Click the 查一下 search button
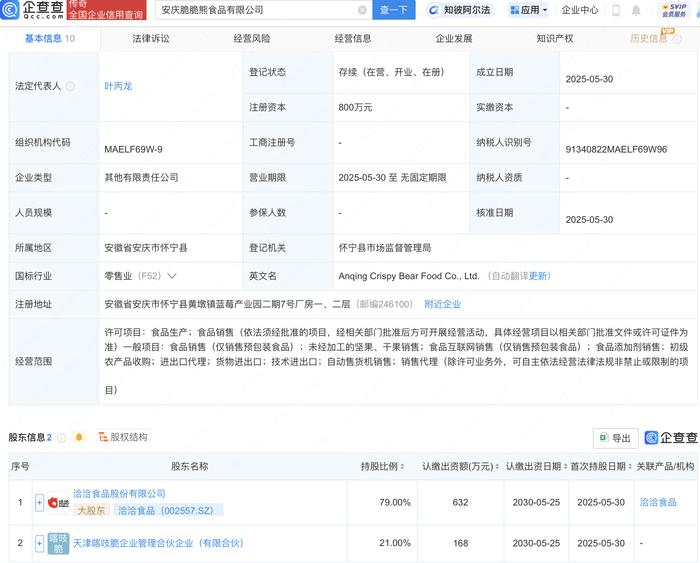The width and height of the screenshot is (700, 563). pos(393,10)
